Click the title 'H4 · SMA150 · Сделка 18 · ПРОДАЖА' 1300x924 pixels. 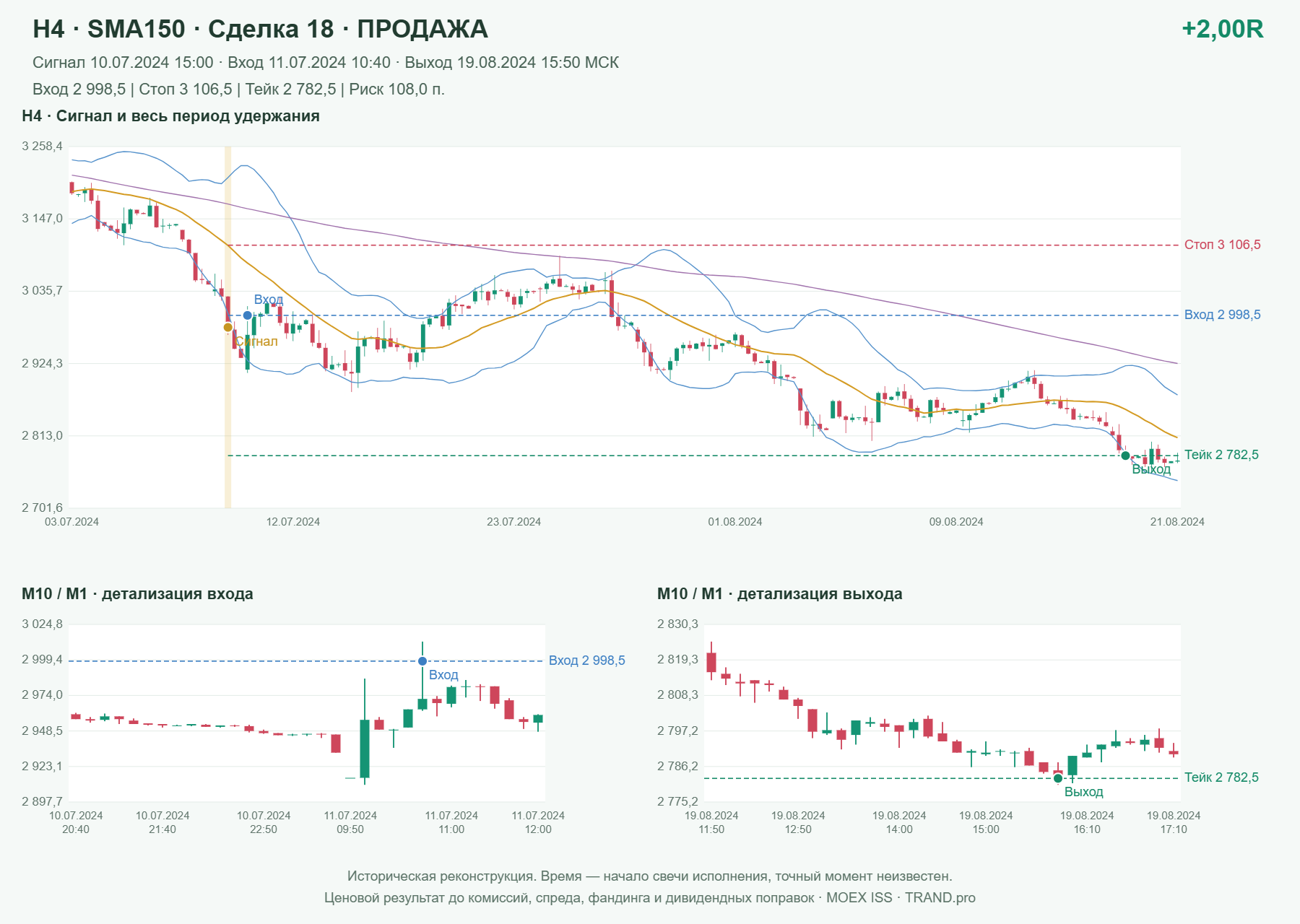[260, 29]
